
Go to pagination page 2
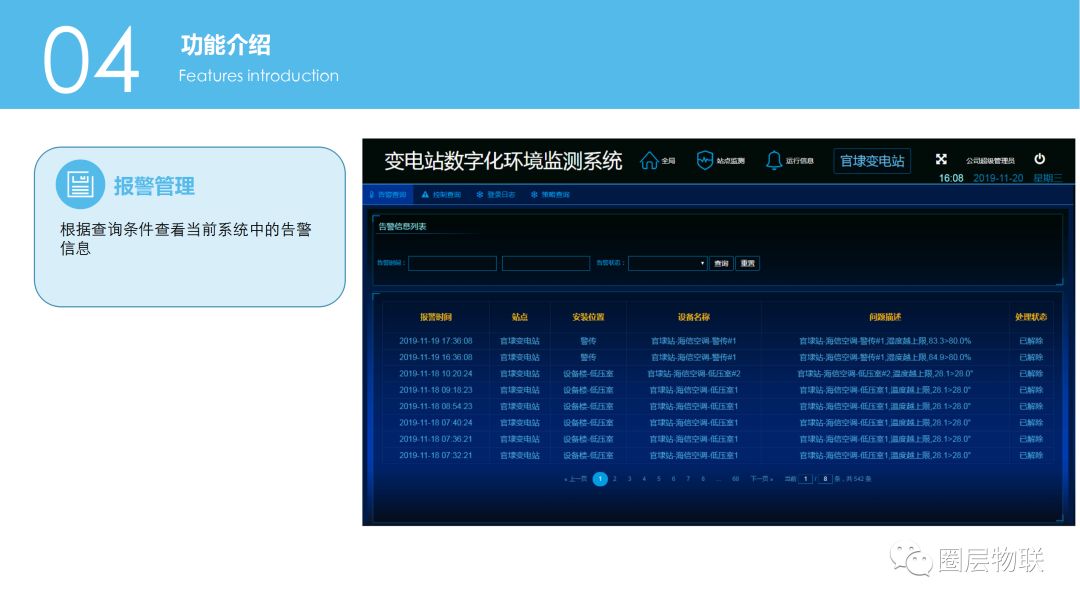615,479
